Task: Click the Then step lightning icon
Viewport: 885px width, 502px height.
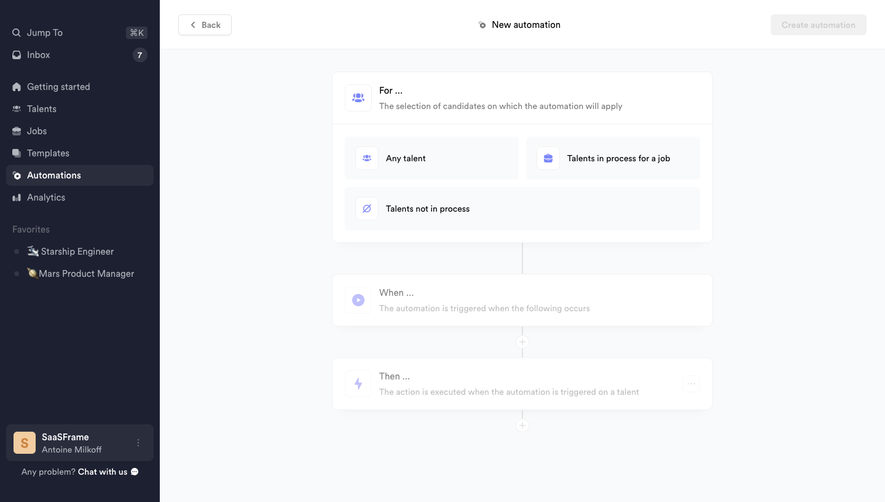Action: pyautogui.click(x=358, y=384)
